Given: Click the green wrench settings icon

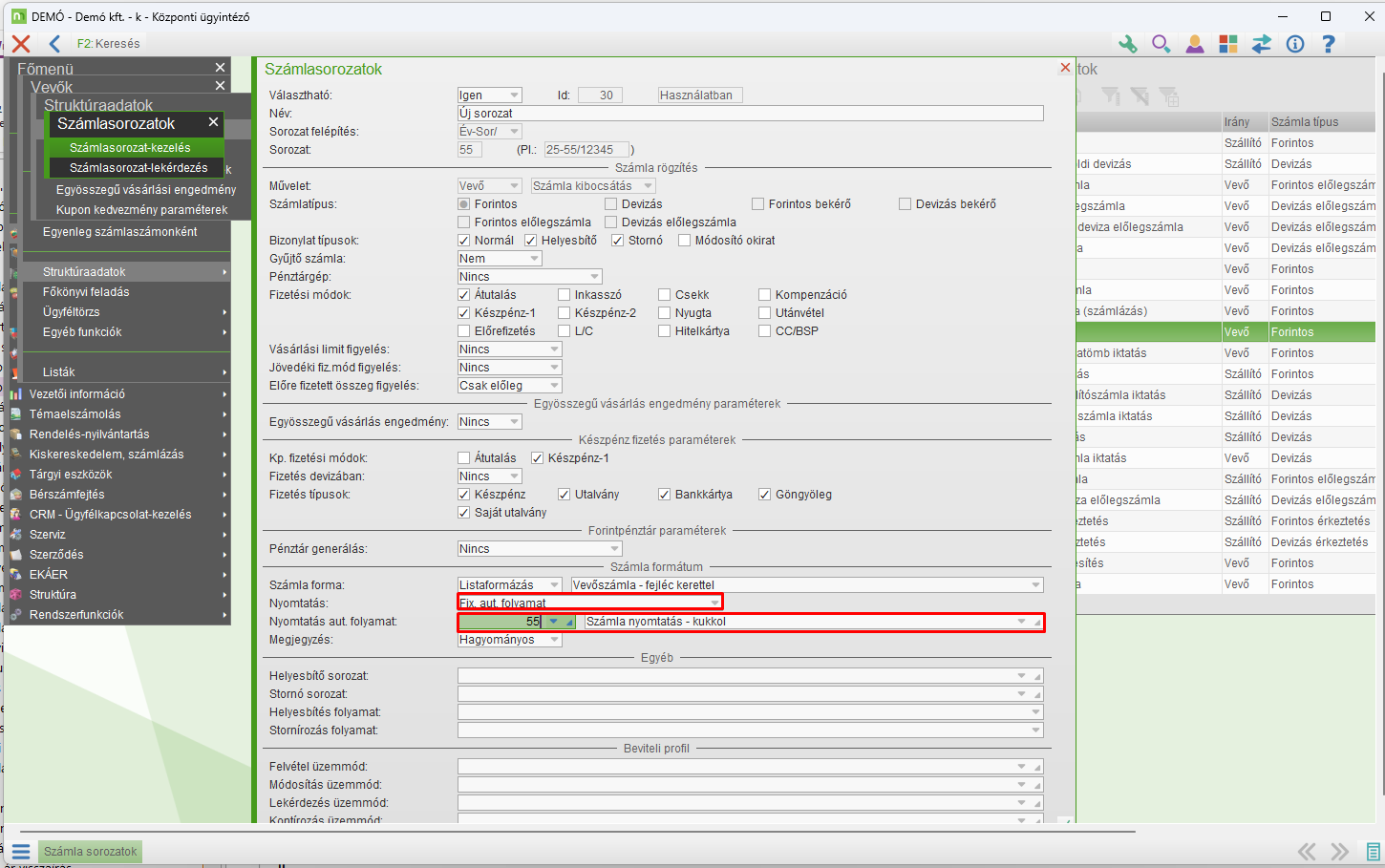Looking at the screenshot, I should click(1128, 44).
